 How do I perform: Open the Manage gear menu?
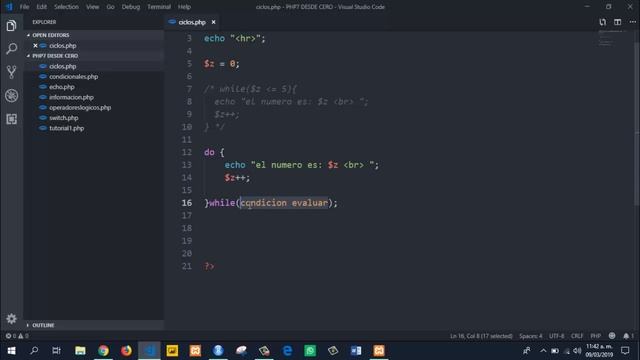11,318
